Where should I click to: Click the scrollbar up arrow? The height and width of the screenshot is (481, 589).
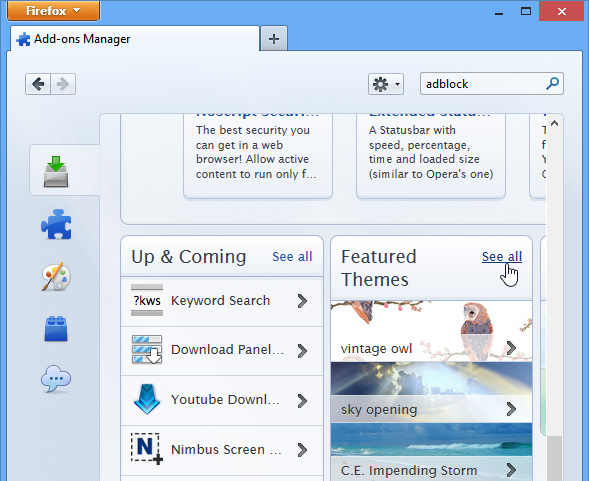(554, 123)
